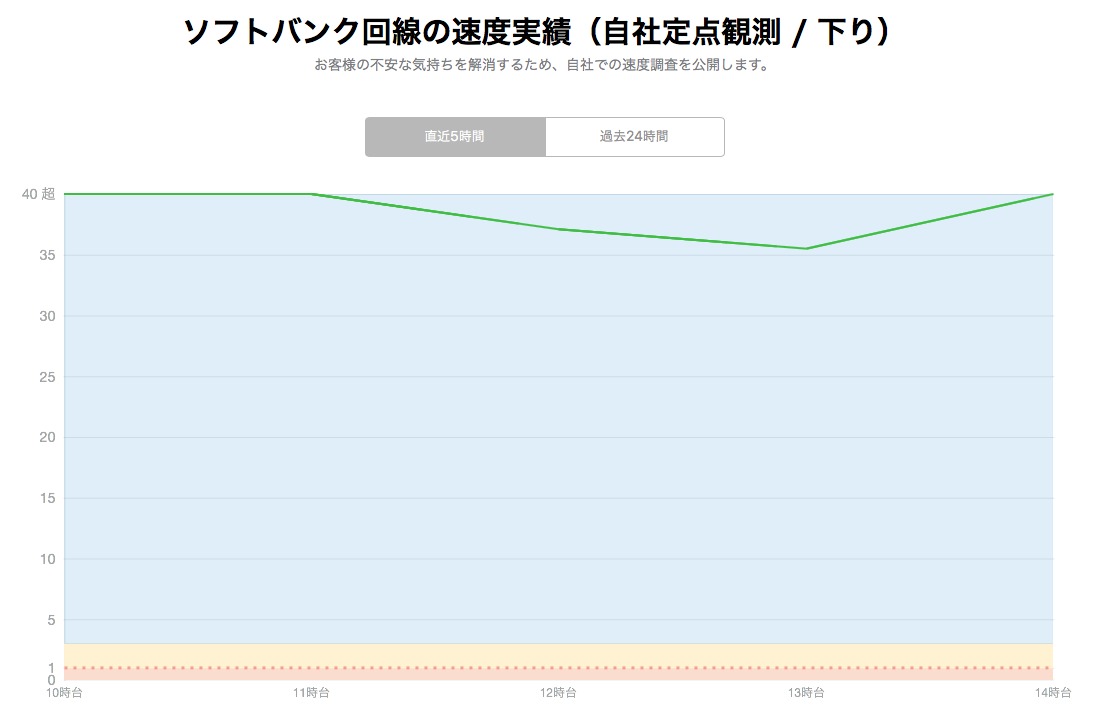The width and height of the screenshot is (1095, 726).
Task: Switch to the 過去24時間 tab
Action: (634, 137)
